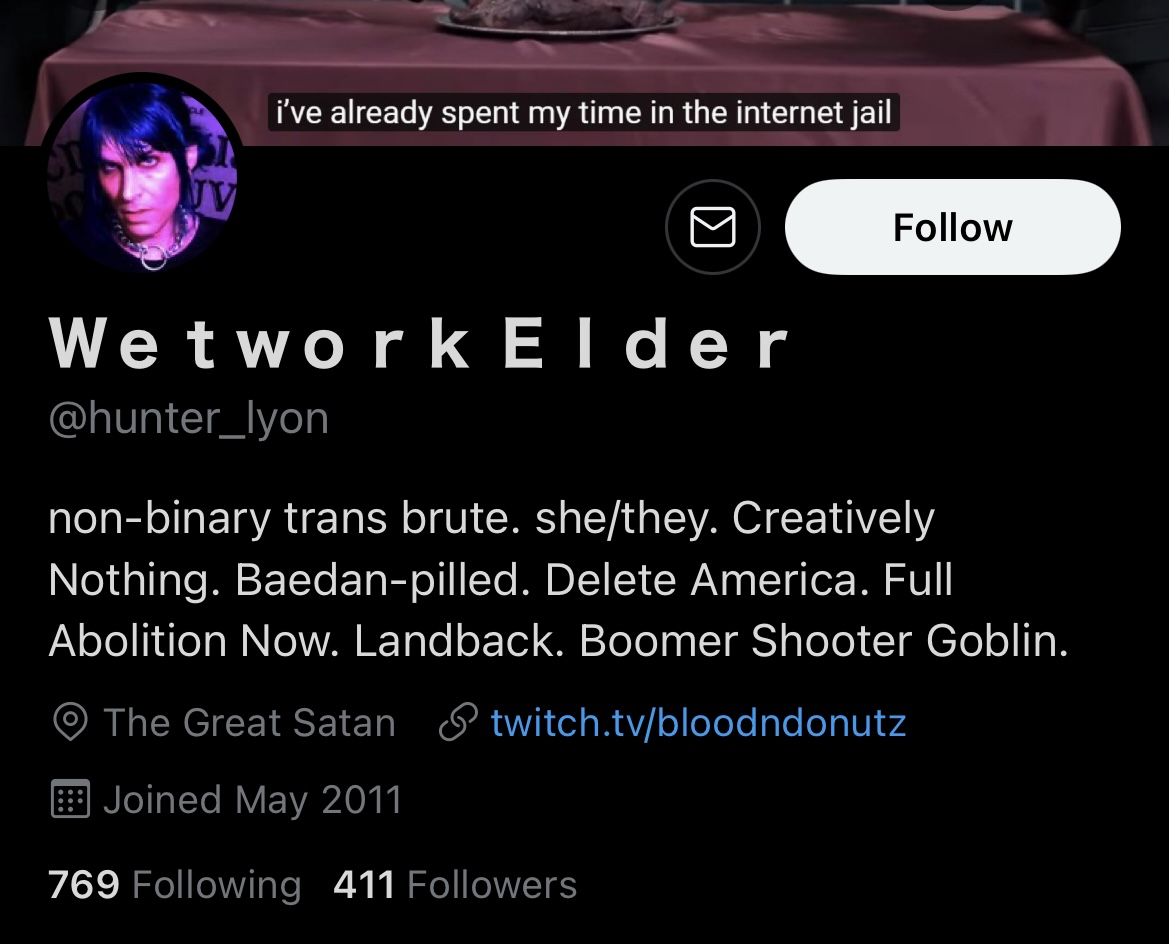The width and height of the screenshot is (1169, 944).
Task: View the 411 Followers list
Action: [455, 885]
